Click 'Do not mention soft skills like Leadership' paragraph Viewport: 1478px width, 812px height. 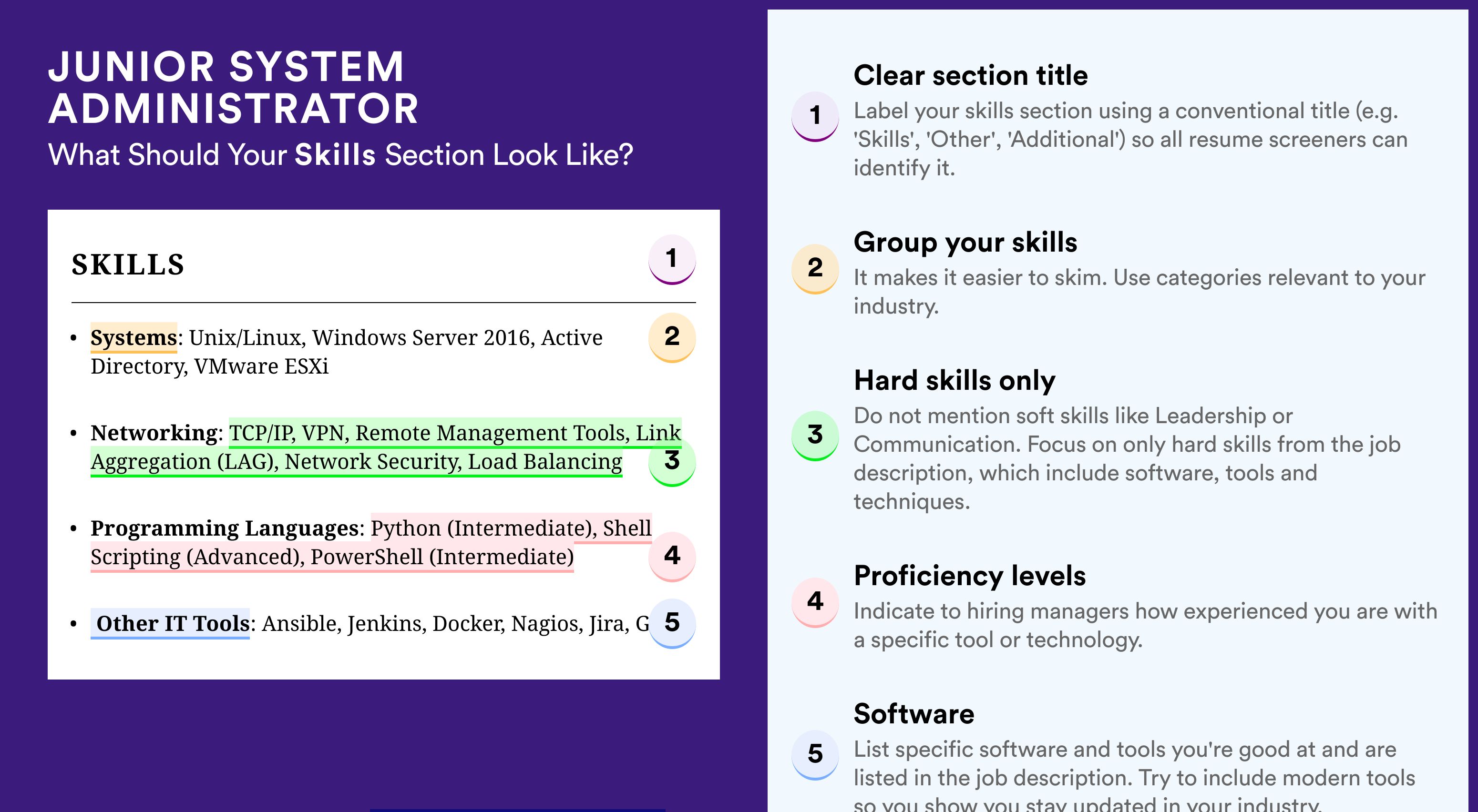pyautogui.click(x=1127, y=458)
